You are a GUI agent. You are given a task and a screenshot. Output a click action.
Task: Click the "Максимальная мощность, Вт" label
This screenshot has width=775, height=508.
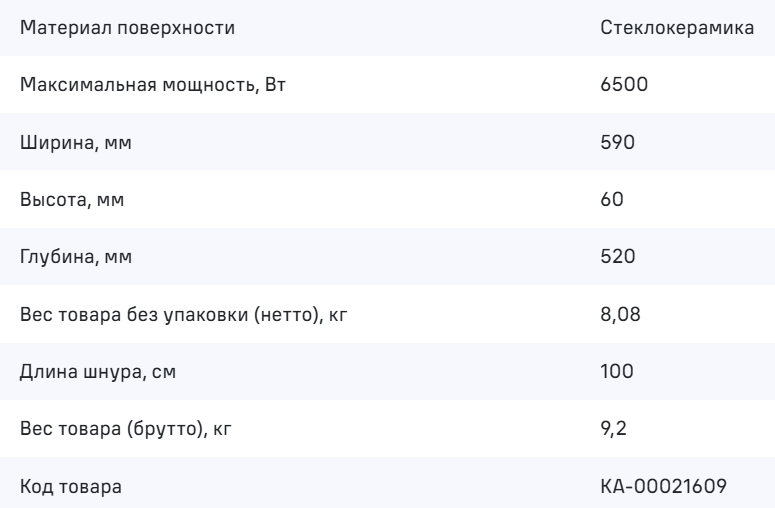coord(154,85)
